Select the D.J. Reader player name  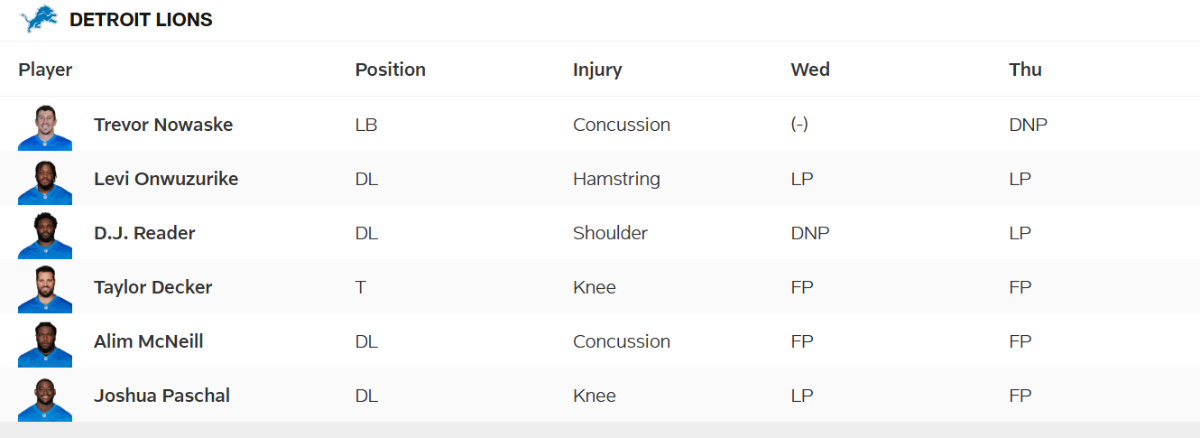point(144,233)
